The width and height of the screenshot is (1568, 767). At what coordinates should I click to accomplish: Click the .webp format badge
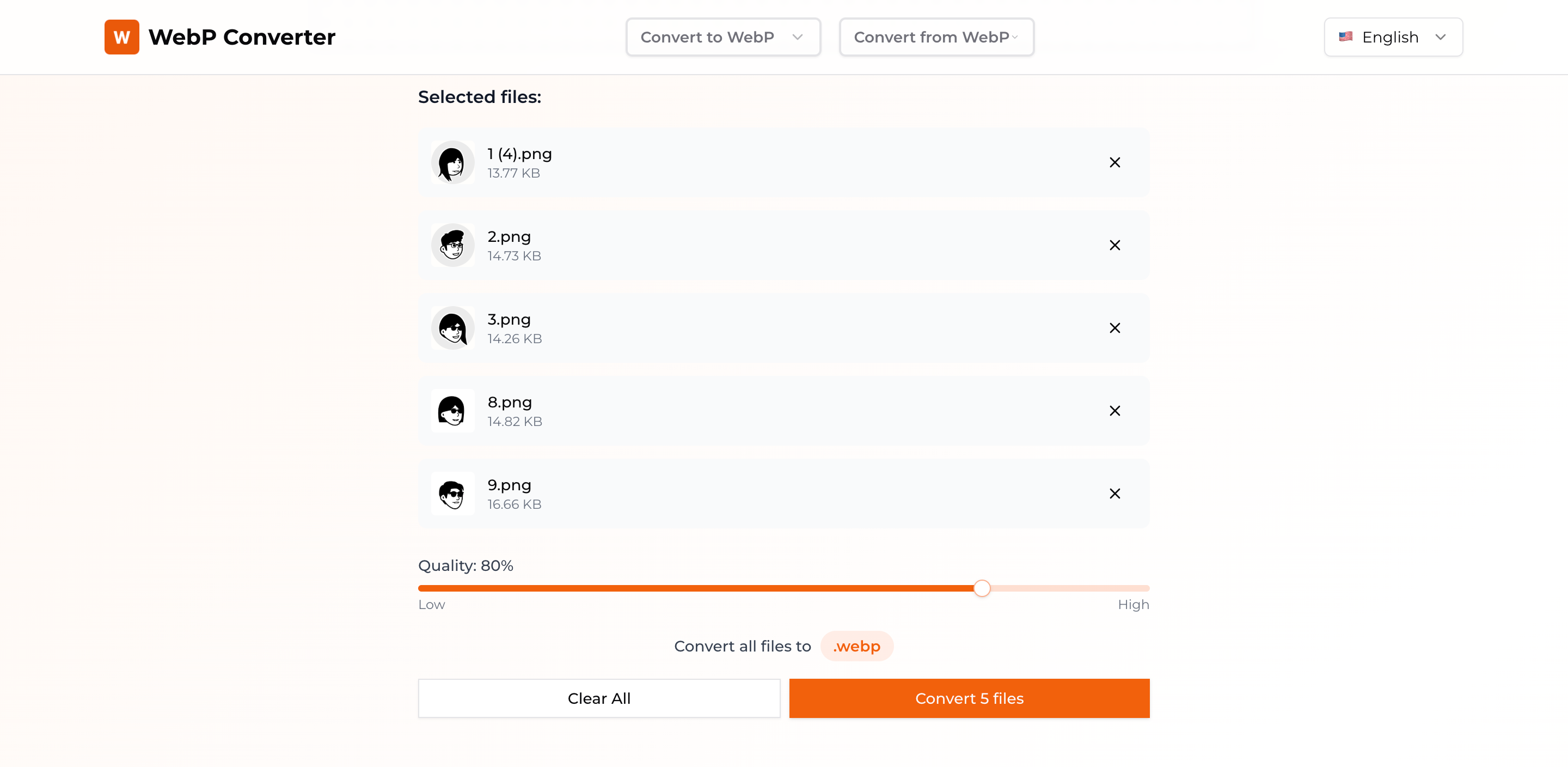[856, 647]
